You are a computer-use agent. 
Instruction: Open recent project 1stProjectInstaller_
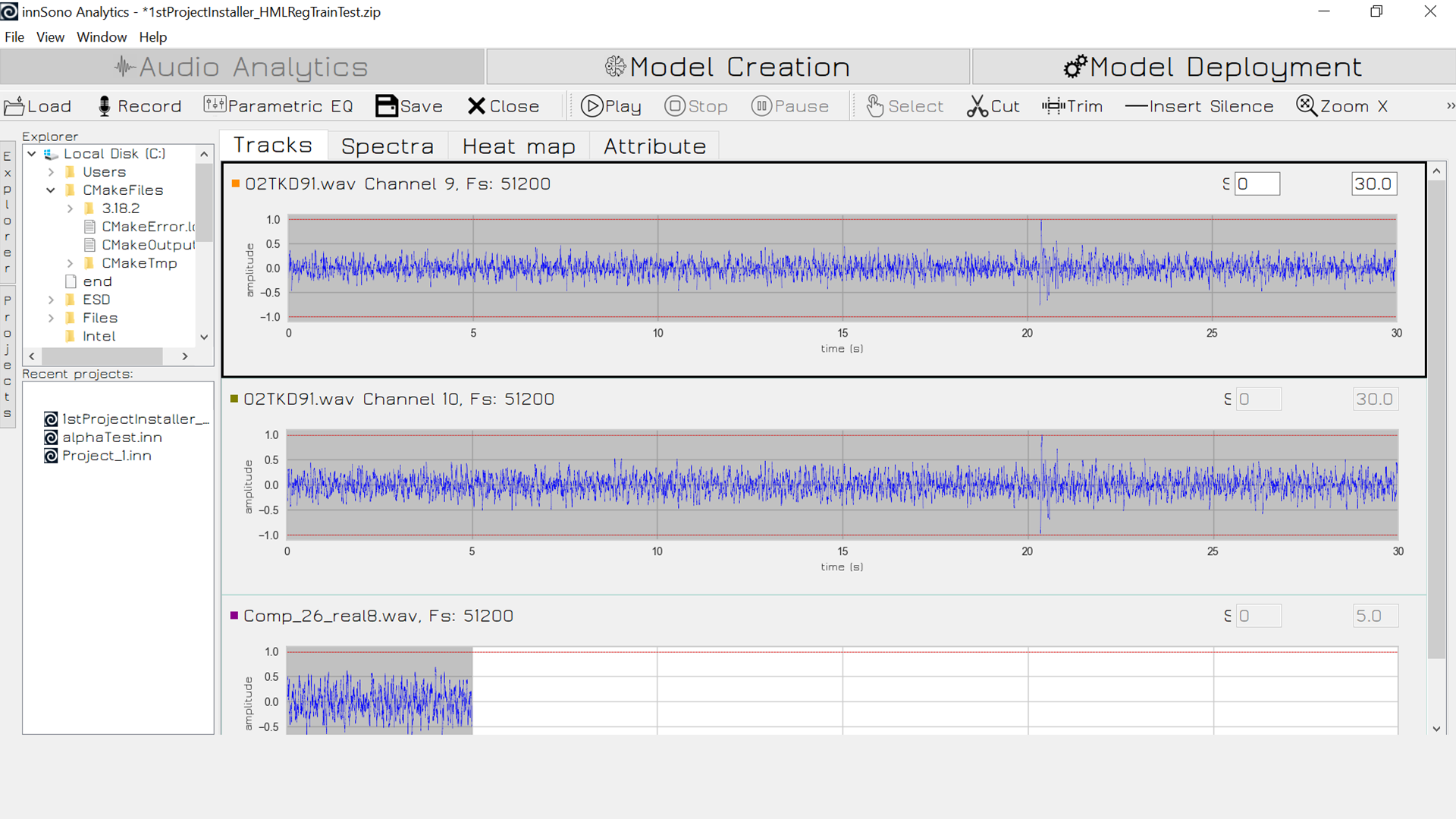click(x=127, y=419)
